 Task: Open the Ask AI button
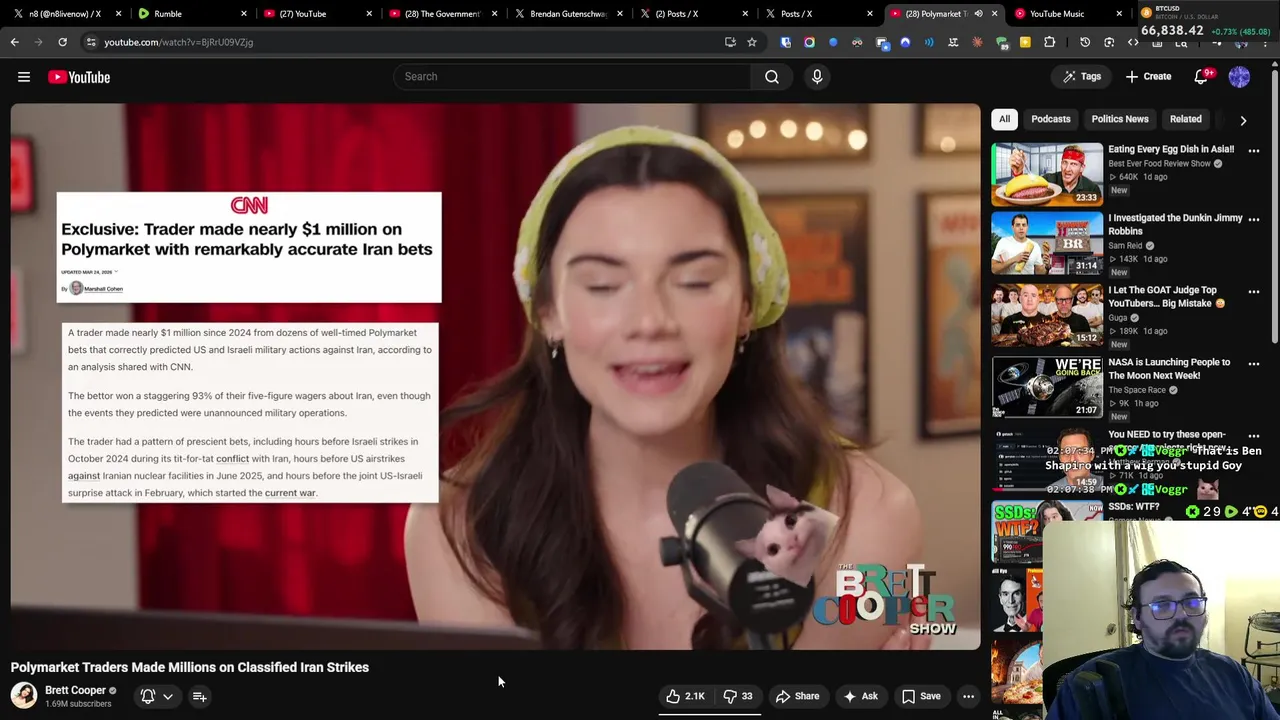click(x=861, y=696)
